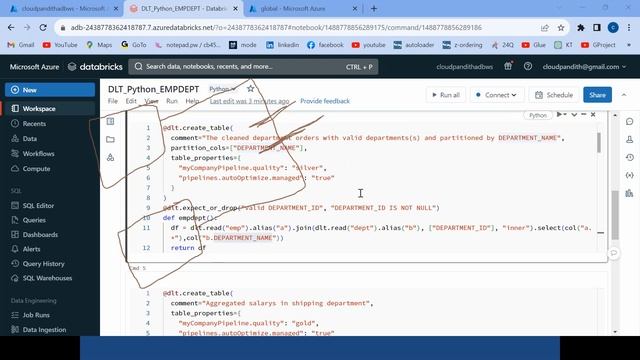Open the Python language dropdown in the notebook title
The height and width of the screenshot is (360, 640).
pyautogui.click(x=222, y=89)
